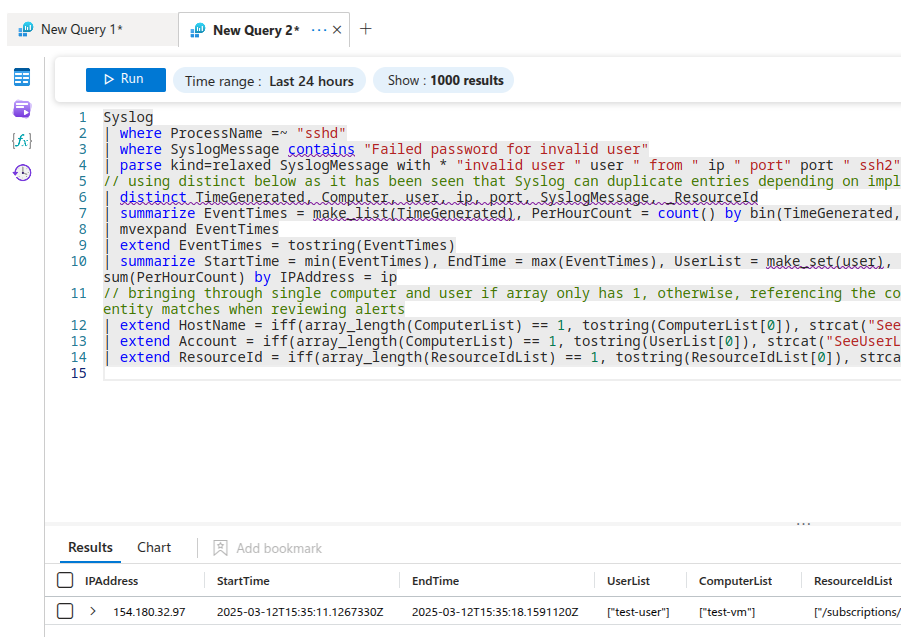Open the Tables sidebar panel icon

pyautogui.click(x=22, y=77)
